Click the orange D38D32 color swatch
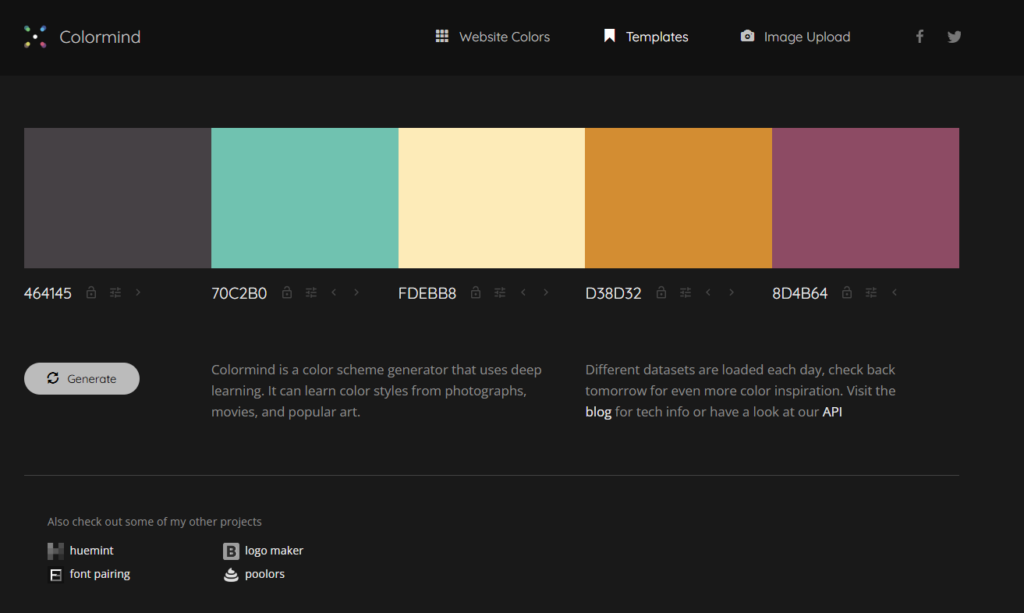 679,198
